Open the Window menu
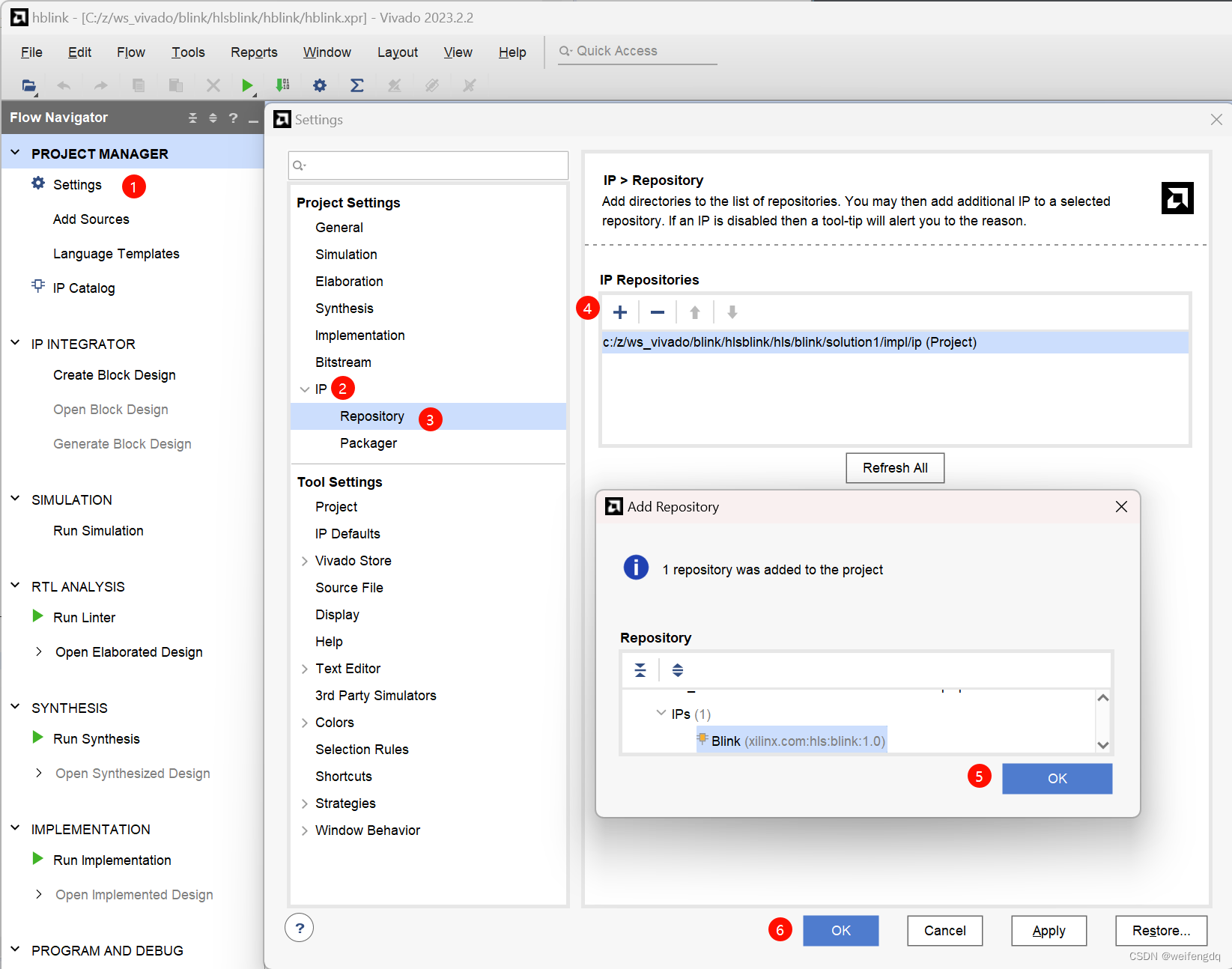This screenshot has width=1232, height=969. 327,52
